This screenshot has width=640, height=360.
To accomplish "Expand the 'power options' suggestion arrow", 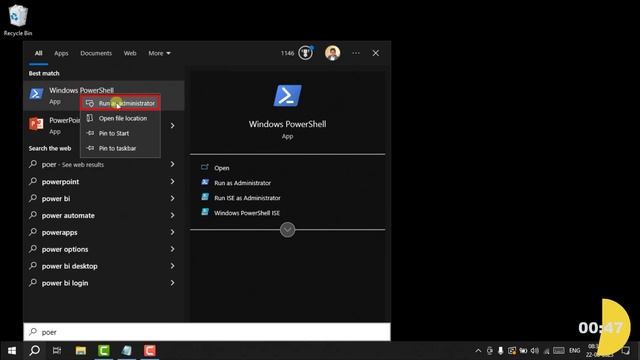I will pos(172,249).
